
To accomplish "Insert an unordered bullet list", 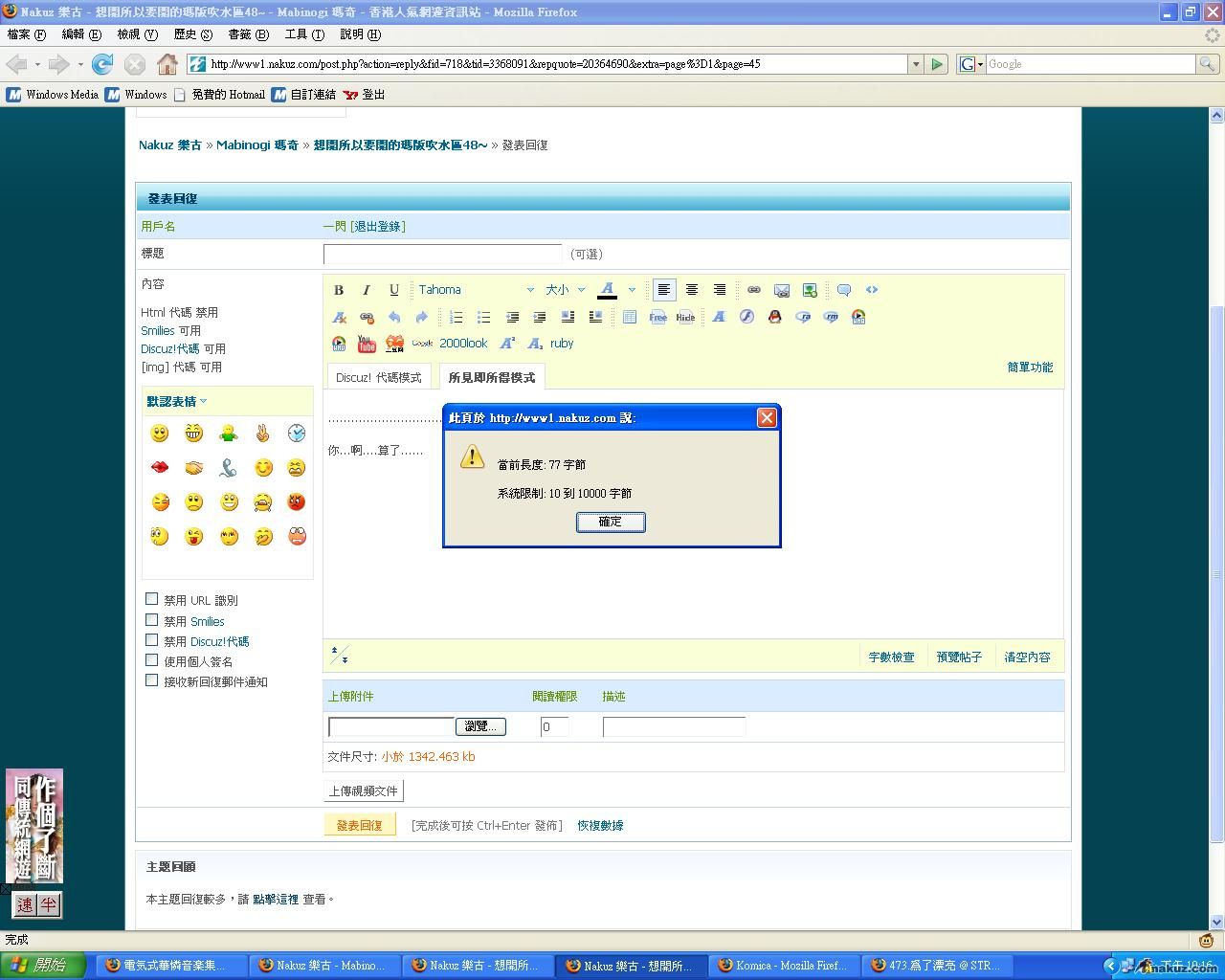I will pos(483,317).
